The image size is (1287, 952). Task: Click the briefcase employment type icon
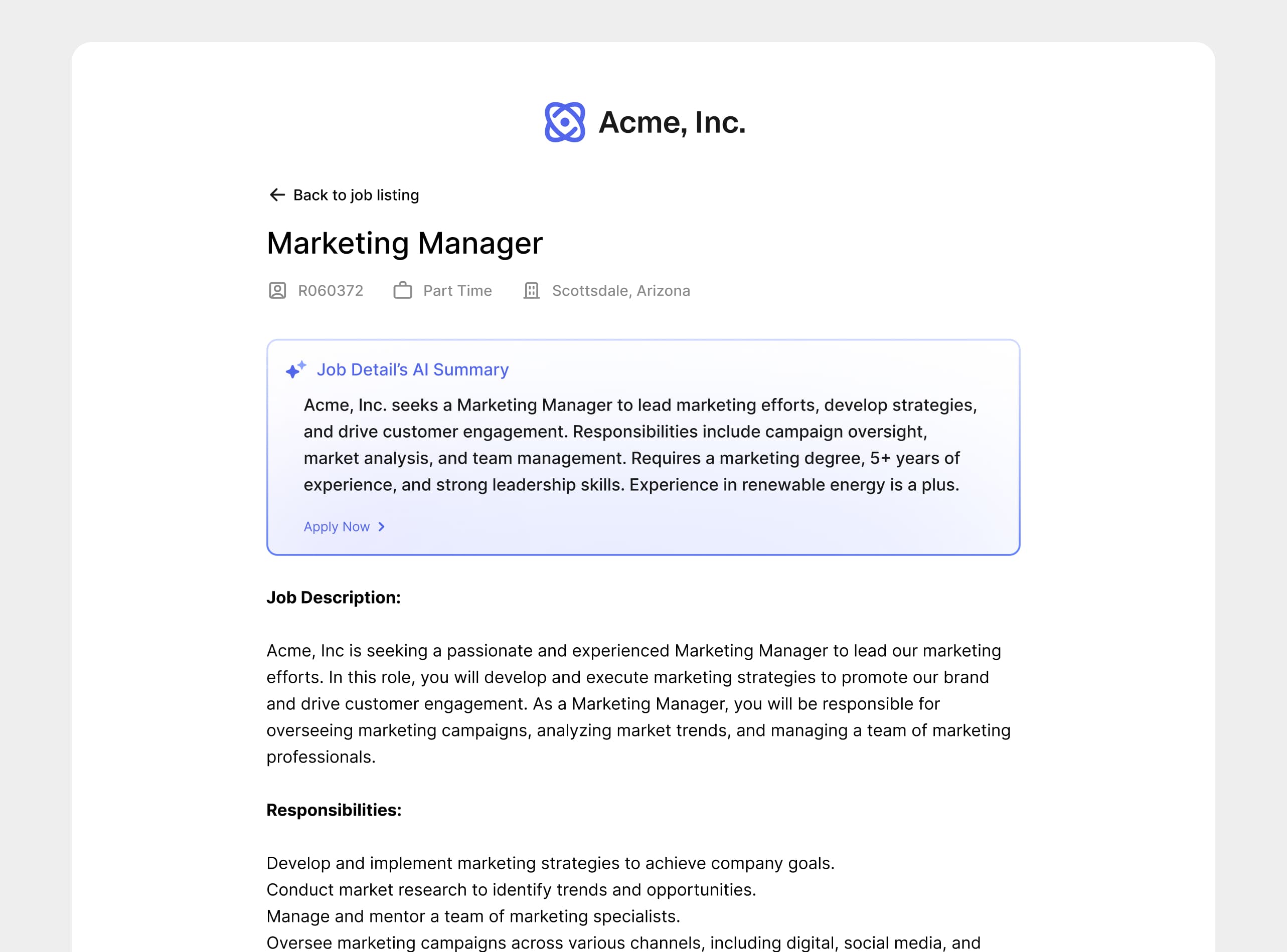click(x=402, y=290)
